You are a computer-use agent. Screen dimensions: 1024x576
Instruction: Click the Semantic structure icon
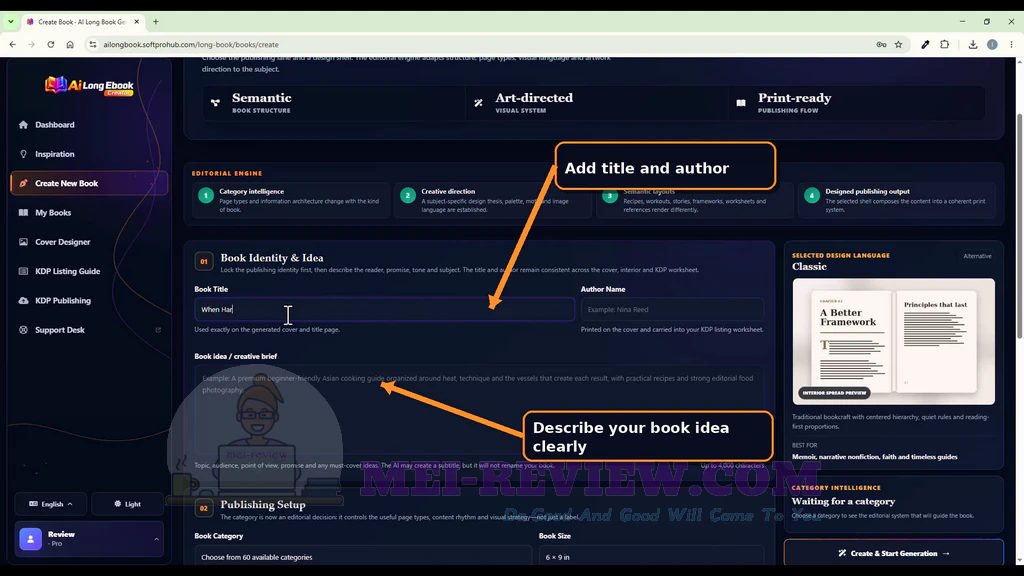[x=216, y=103]
